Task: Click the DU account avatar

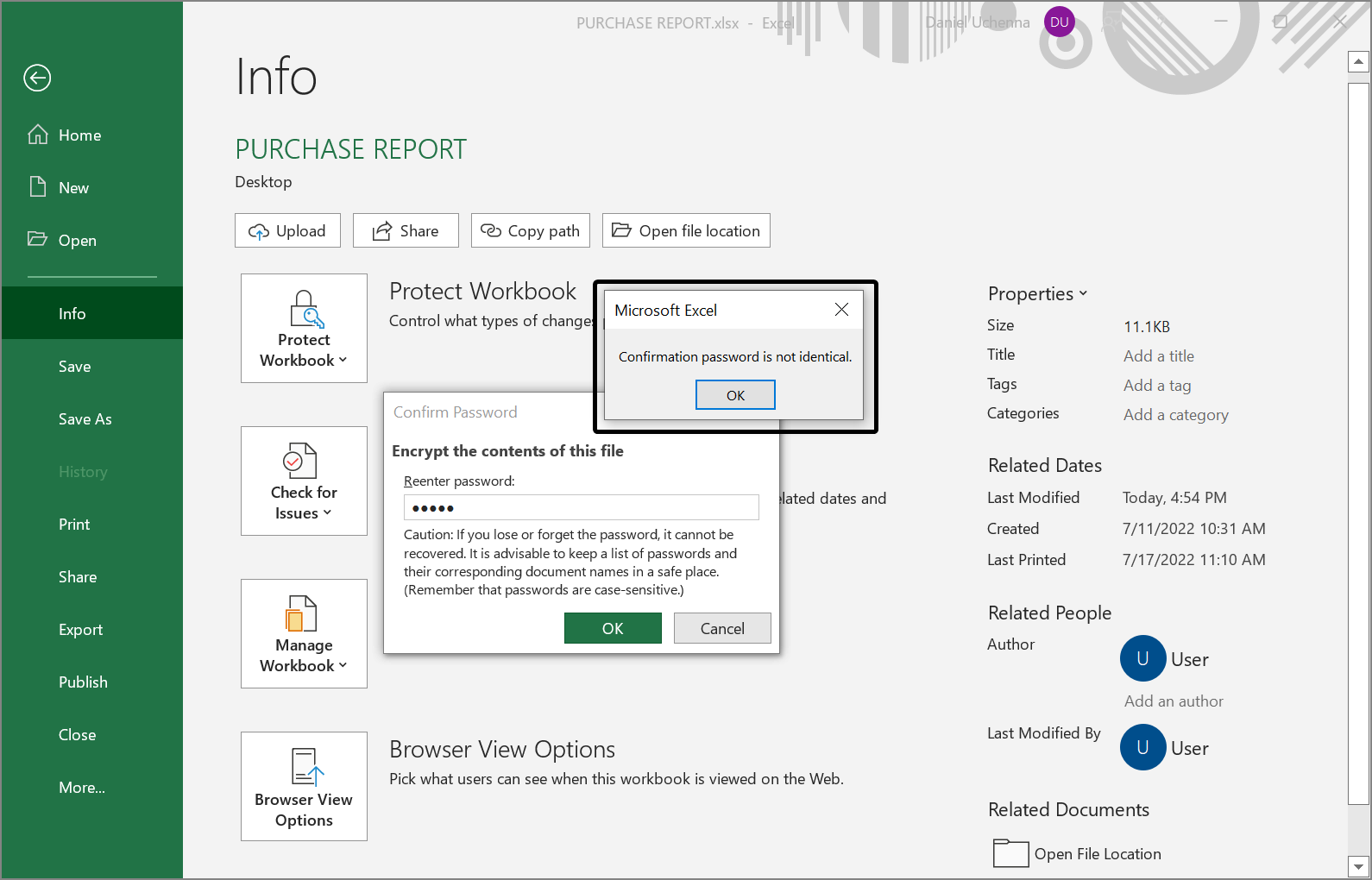Action: click(1059, 22)
